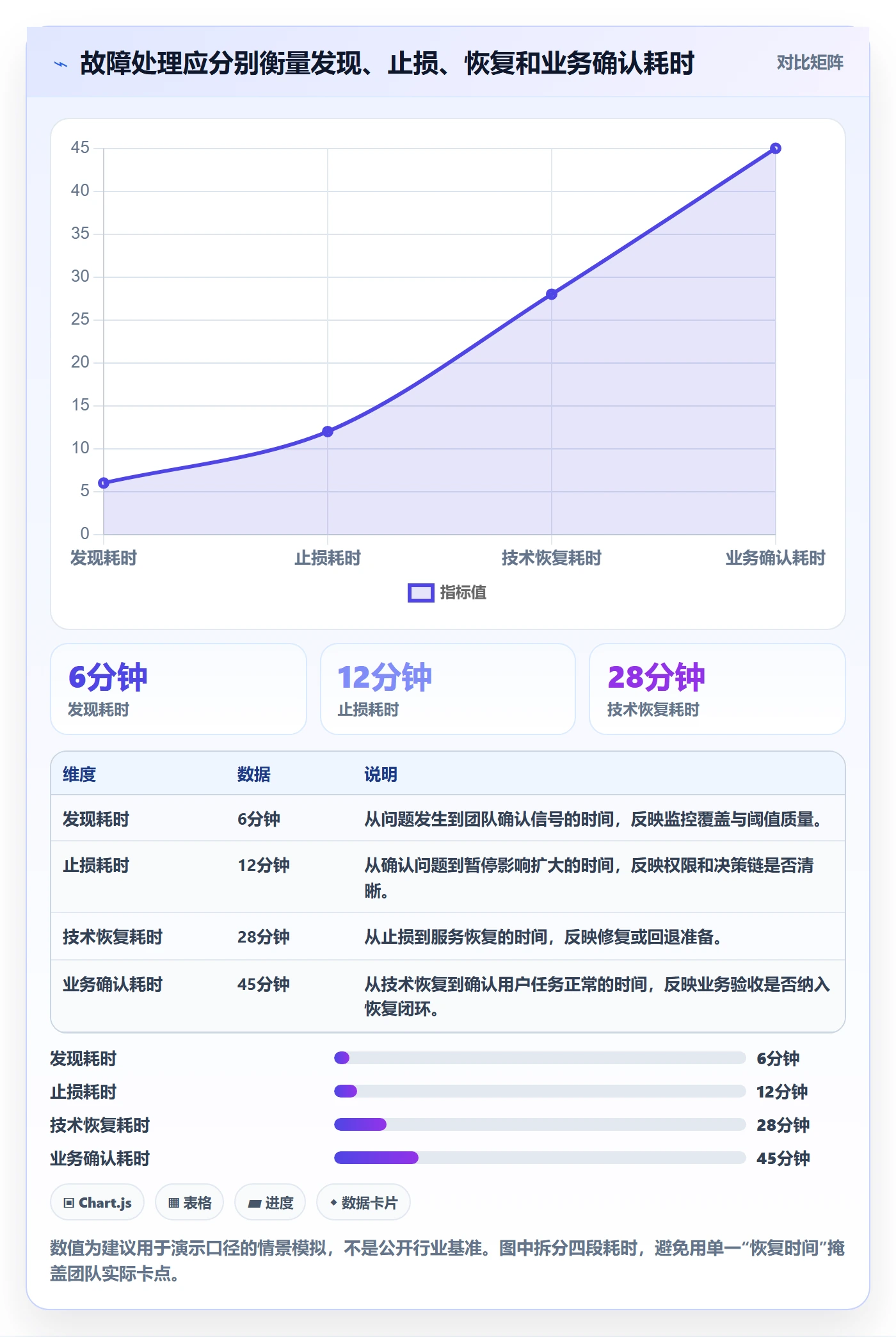Click the 发现耗时 x-axis label

pos(104,558)
